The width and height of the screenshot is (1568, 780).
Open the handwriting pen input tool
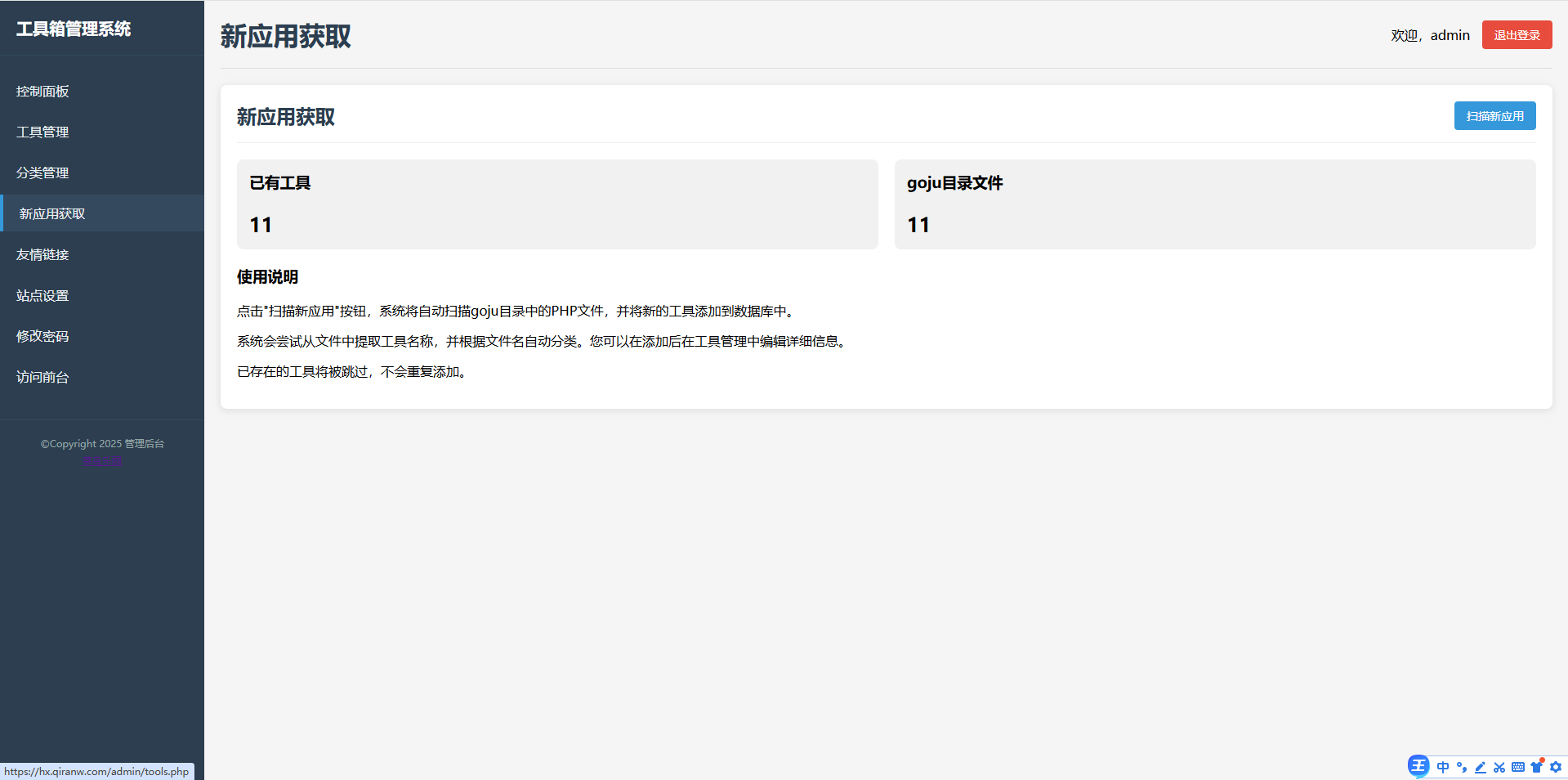[1481, 768]
